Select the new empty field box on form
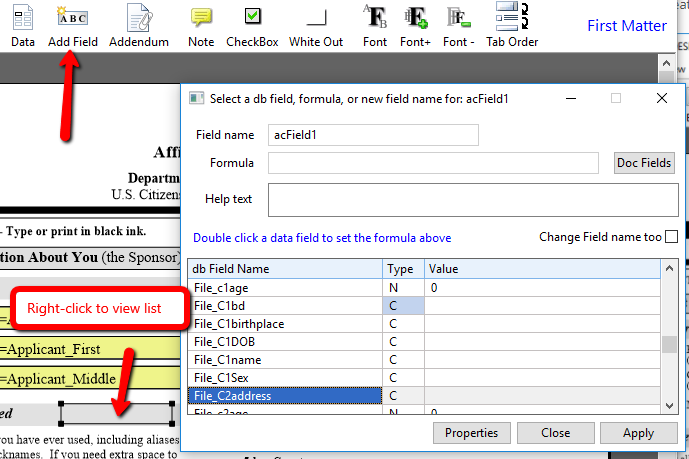Viewport: 689px width, 459px height. pyautogui.click(x=116, y=413)
